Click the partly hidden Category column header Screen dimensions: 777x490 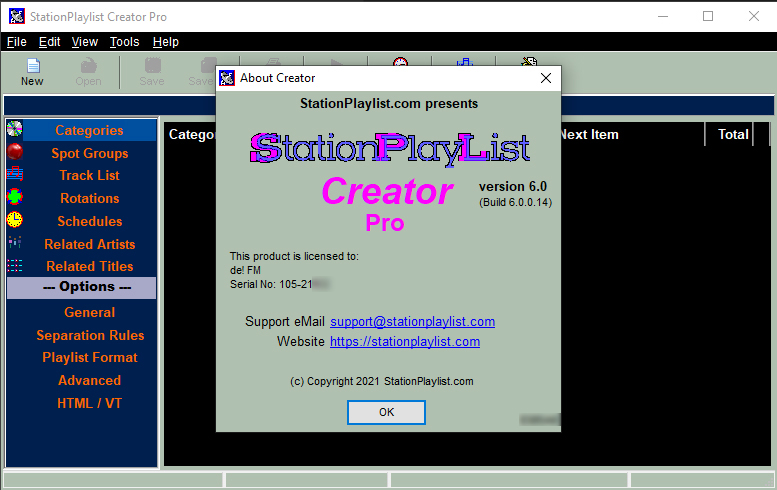click(x=191, y=134)
